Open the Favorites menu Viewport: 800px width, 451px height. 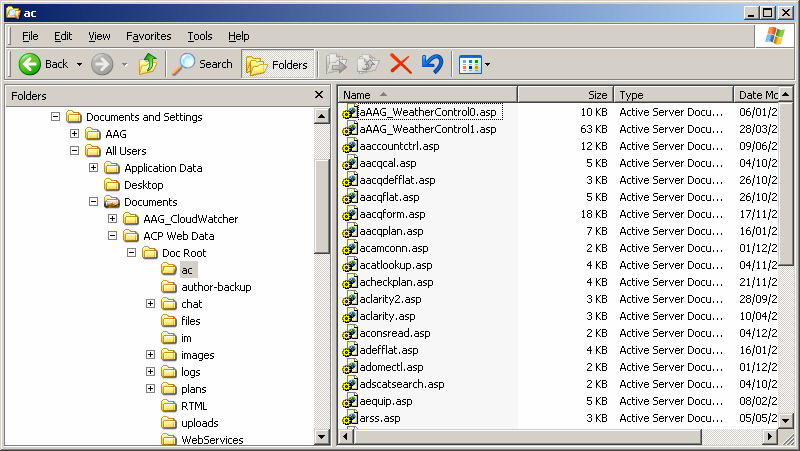coord(148,36)
